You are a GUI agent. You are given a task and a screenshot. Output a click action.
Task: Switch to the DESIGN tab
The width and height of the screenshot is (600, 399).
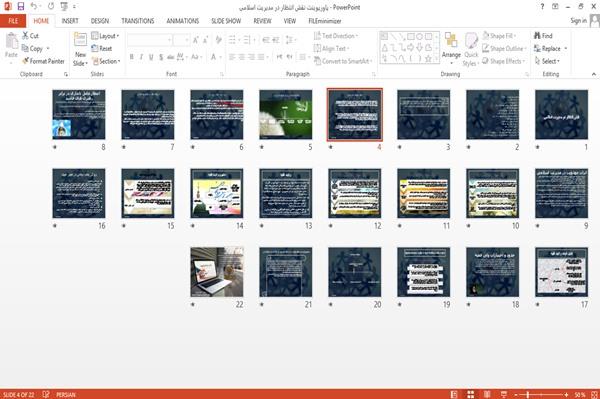tap(99, 21)
